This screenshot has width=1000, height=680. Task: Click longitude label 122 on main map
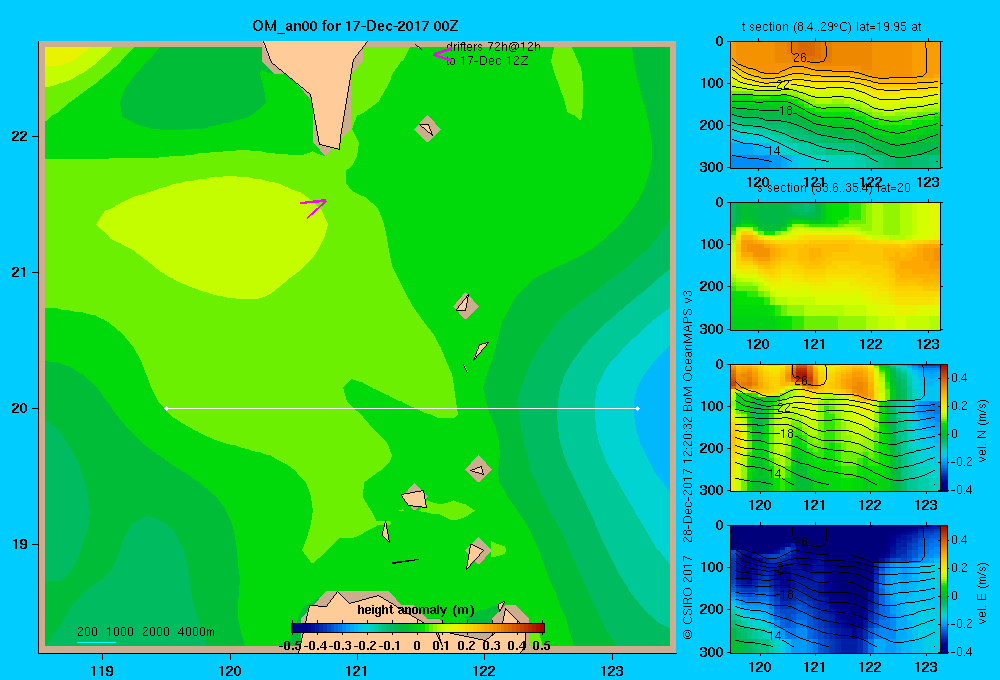[x=484, y=670]
